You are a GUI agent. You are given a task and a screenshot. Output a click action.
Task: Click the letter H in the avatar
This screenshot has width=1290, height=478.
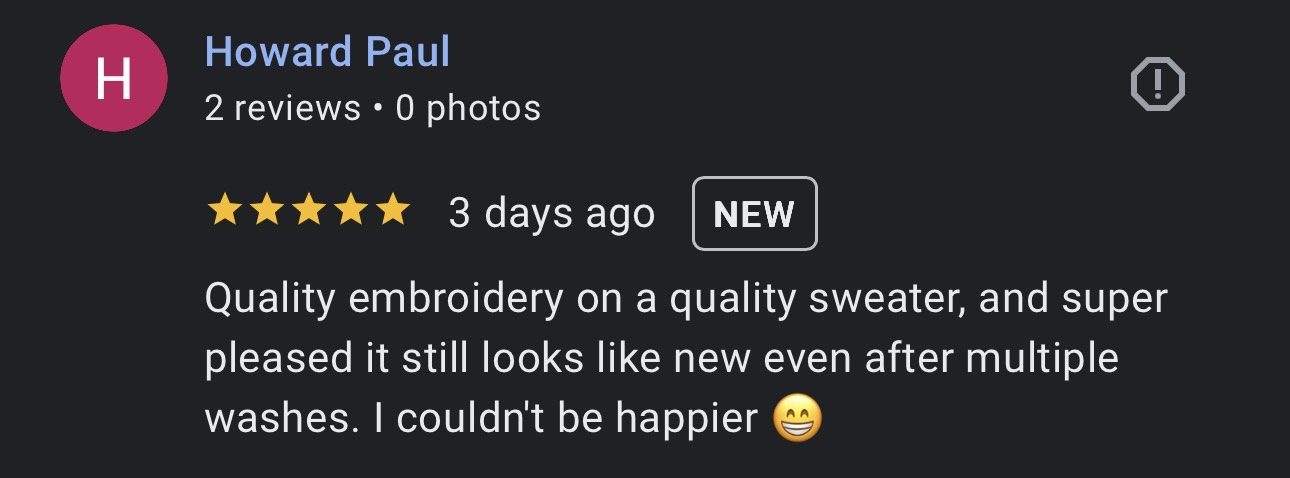113,79
